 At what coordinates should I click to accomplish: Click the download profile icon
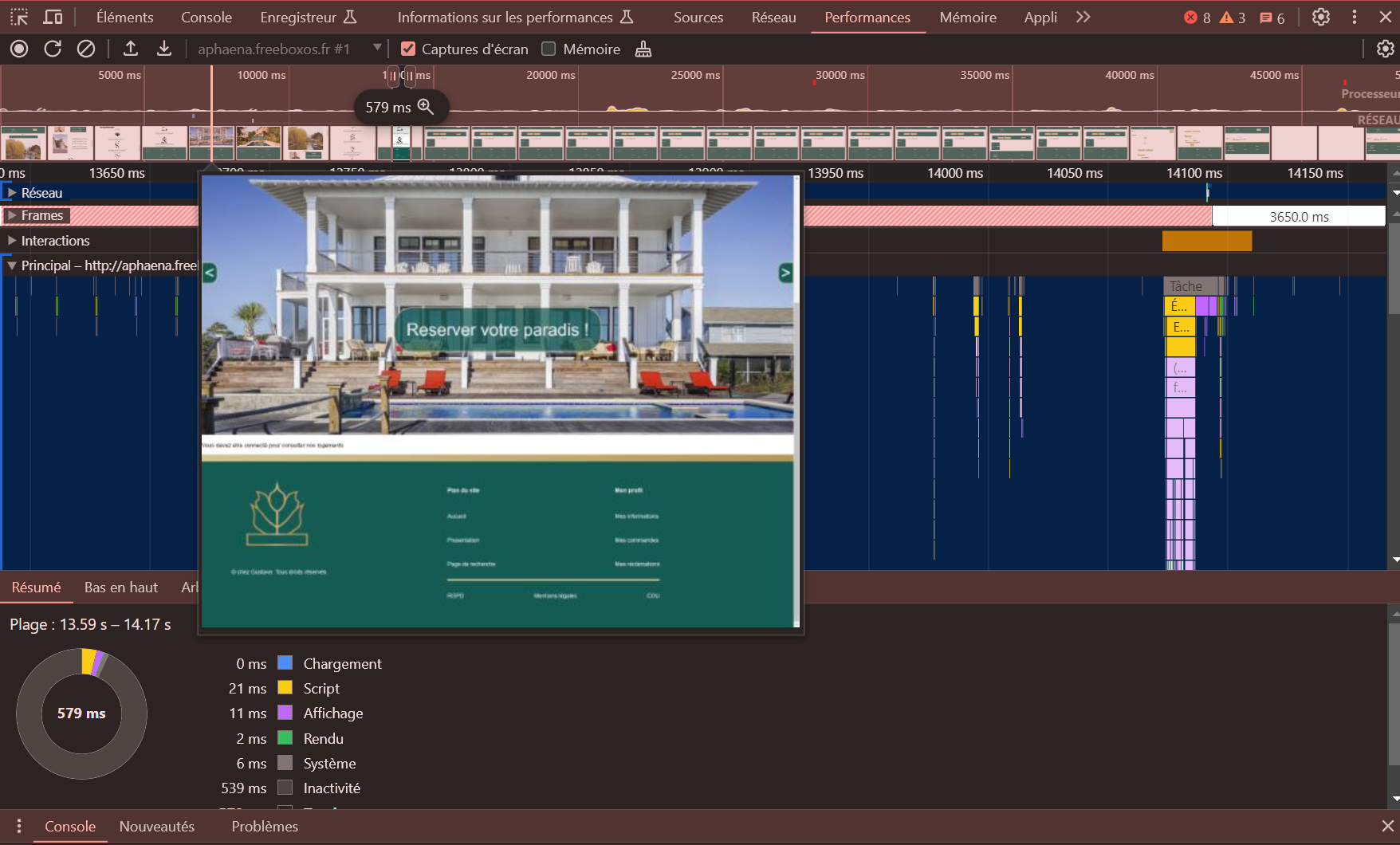164,49
